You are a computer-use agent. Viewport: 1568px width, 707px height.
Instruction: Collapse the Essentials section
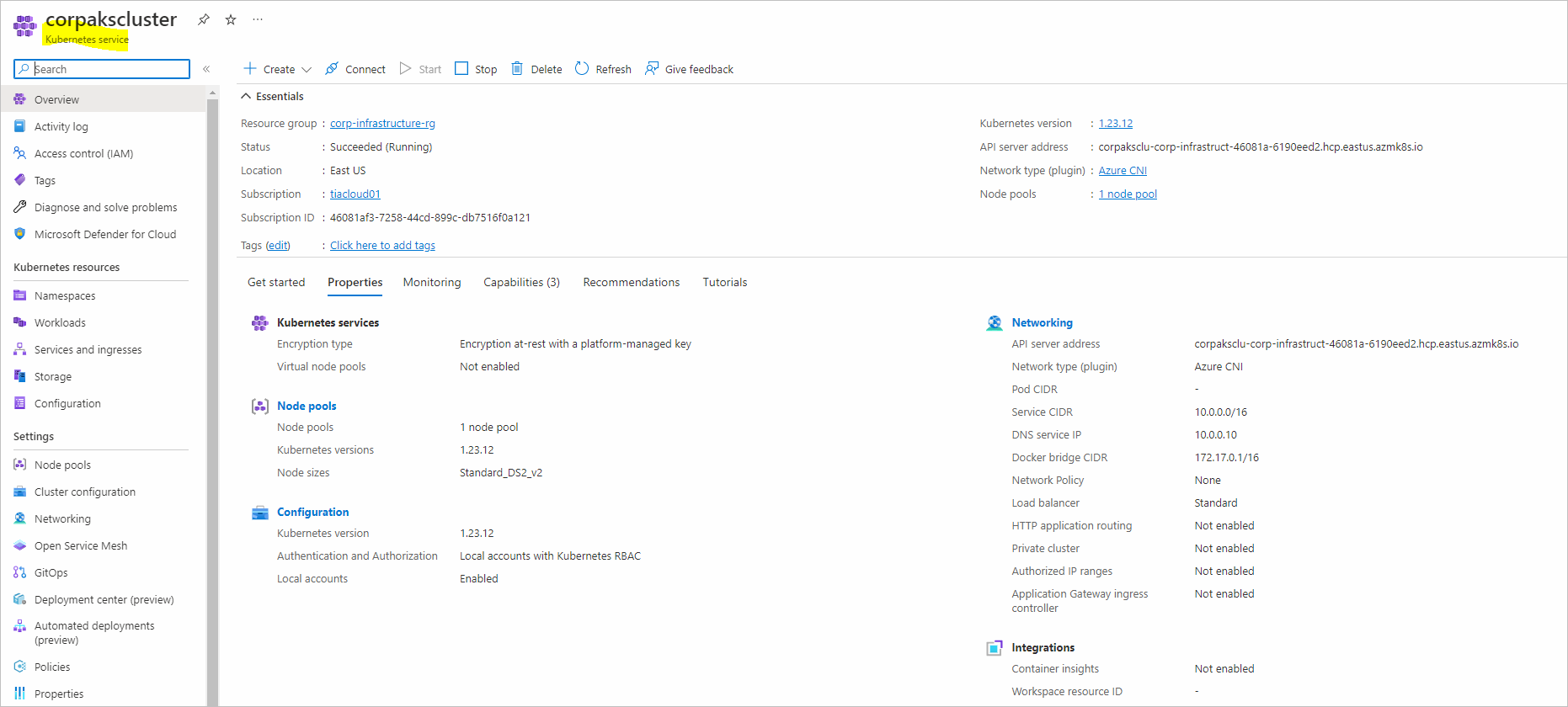click(x=272, y=96)
